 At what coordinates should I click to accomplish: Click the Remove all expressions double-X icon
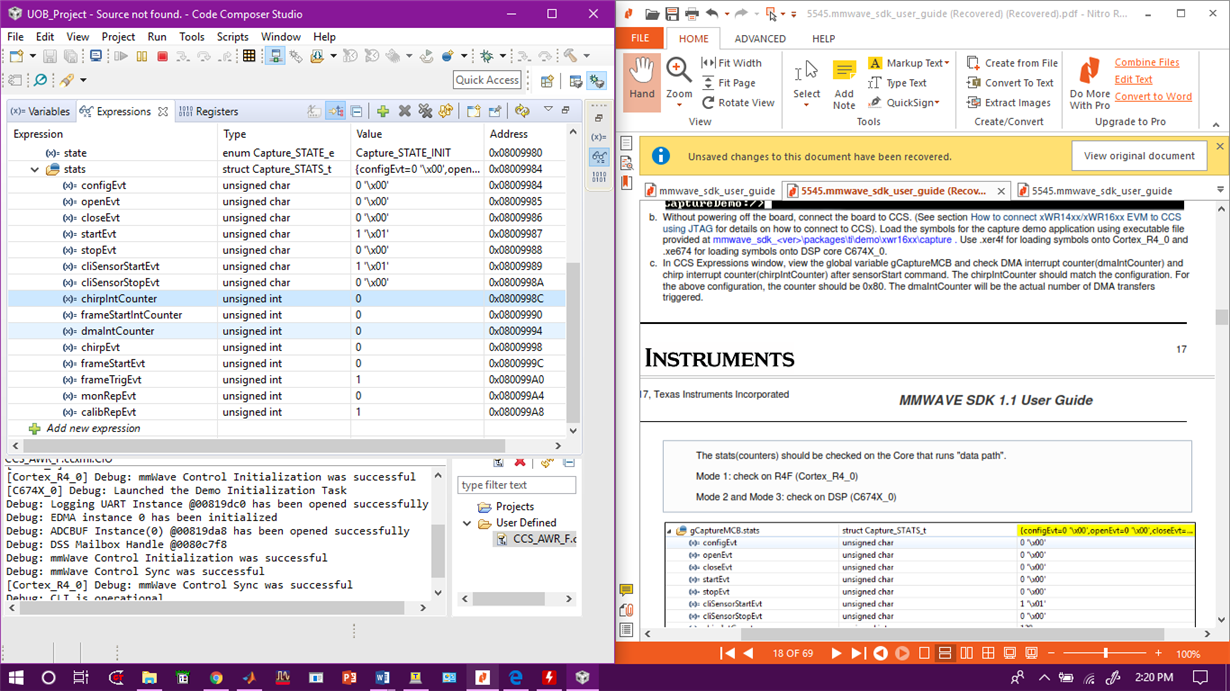[425, 111]
